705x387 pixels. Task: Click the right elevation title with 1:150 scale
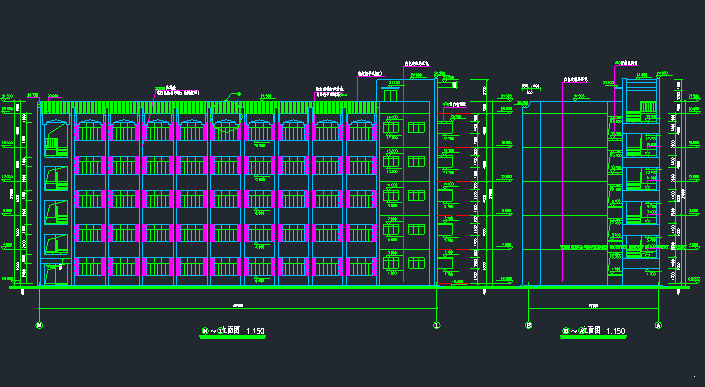(x=593, y=331)
